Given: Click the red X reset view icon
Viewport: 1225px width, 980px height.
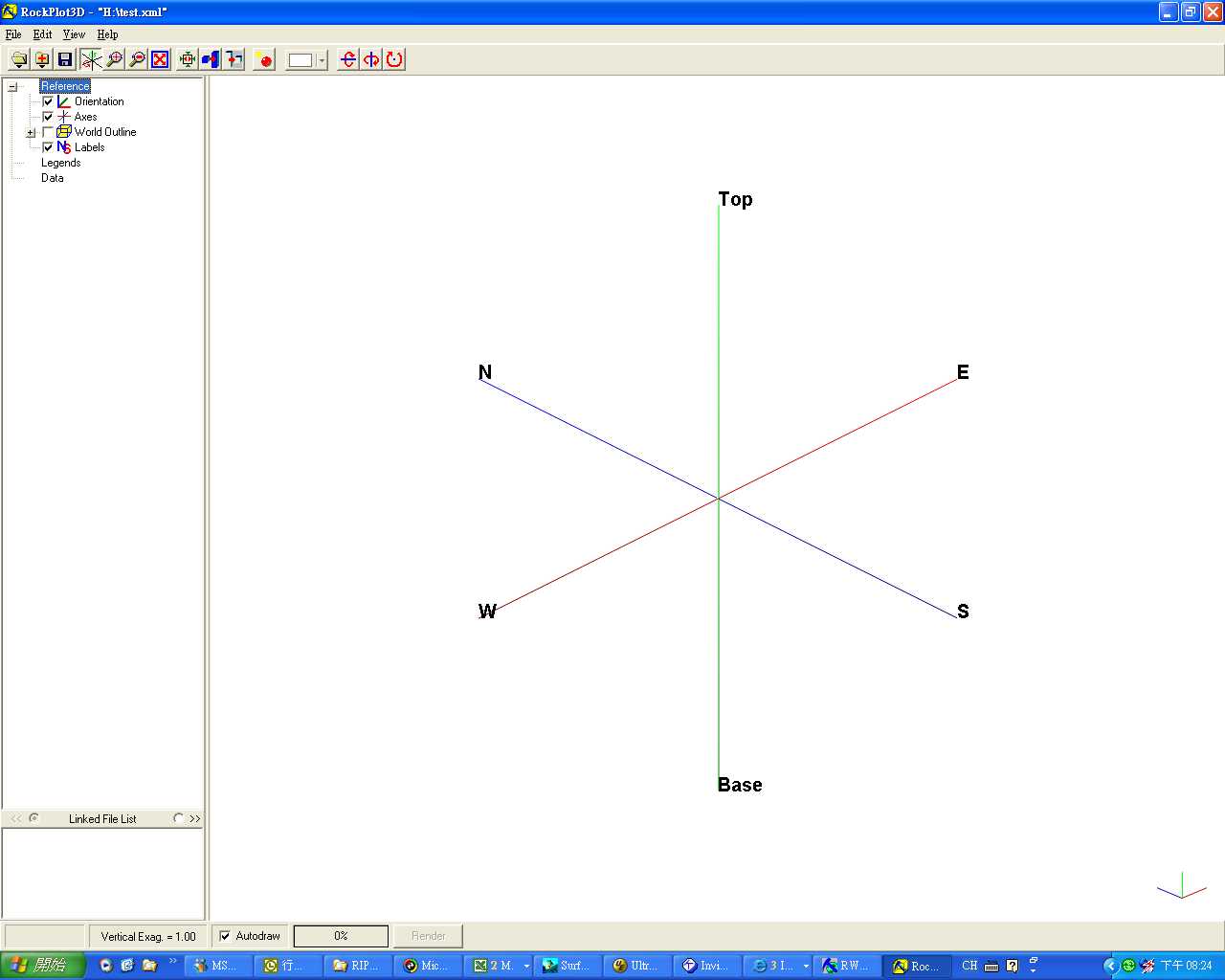Looking at the screenshot, I should [160, 59].
